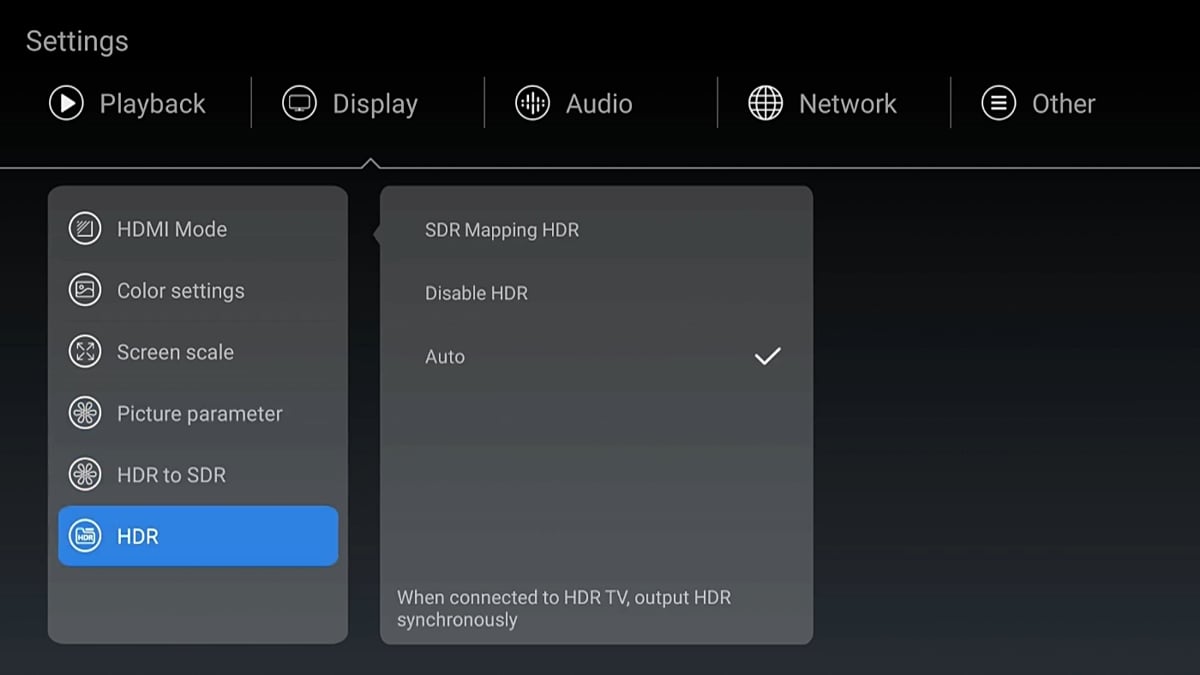Image resolution: width=1200 pixels, height=675 pixels.
Task: Click the Other menu-lines icon
Action: (998, 103)
